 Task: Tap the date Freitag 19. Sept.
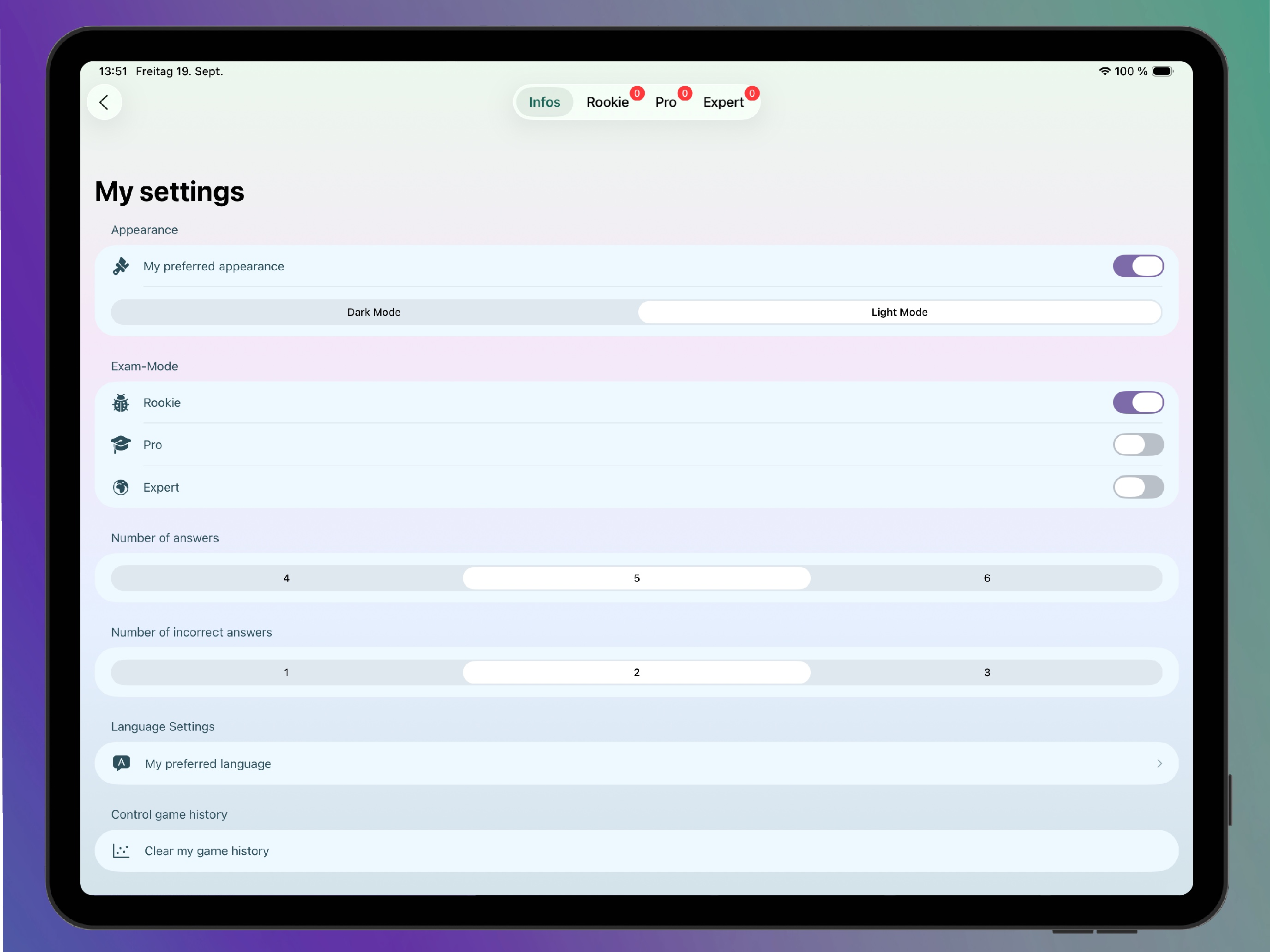179,71
